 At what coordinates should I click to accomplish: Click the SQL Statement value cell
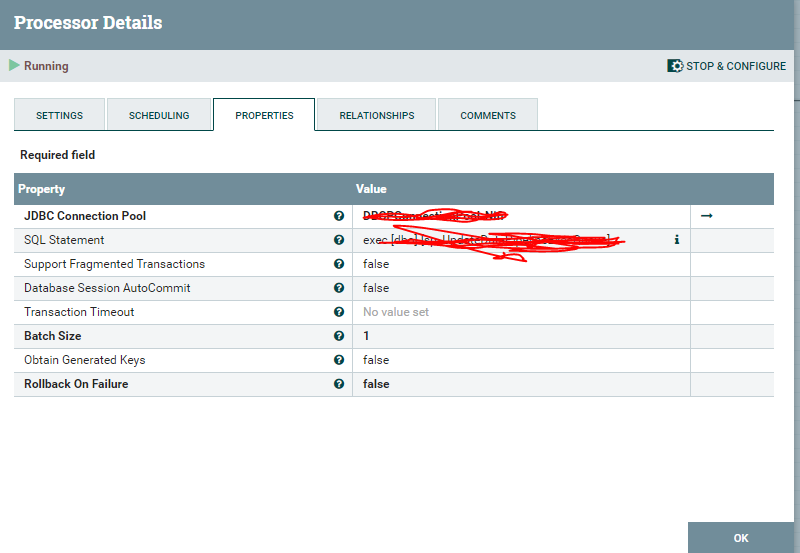(x=521, y=240)
